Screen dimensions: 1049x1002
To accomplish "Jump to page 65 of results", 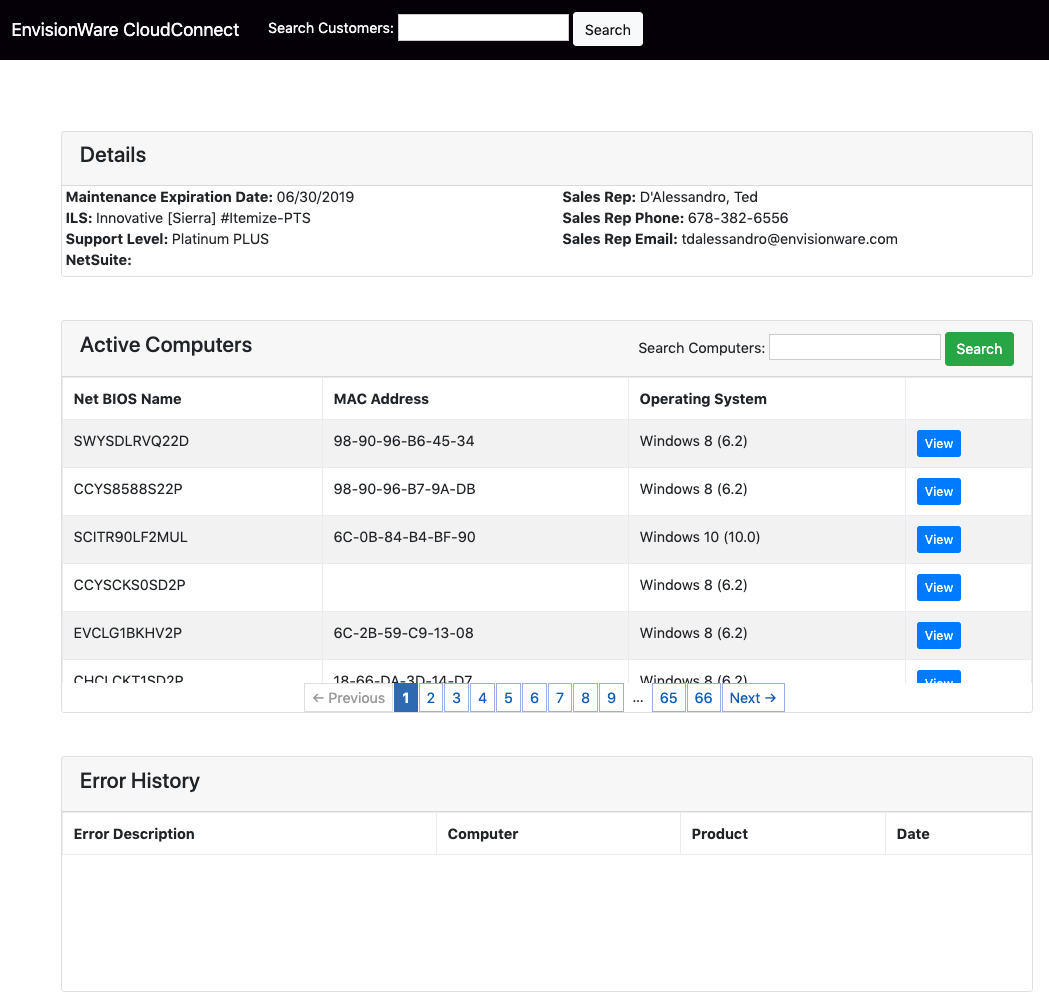I will [x=669, y=698].
